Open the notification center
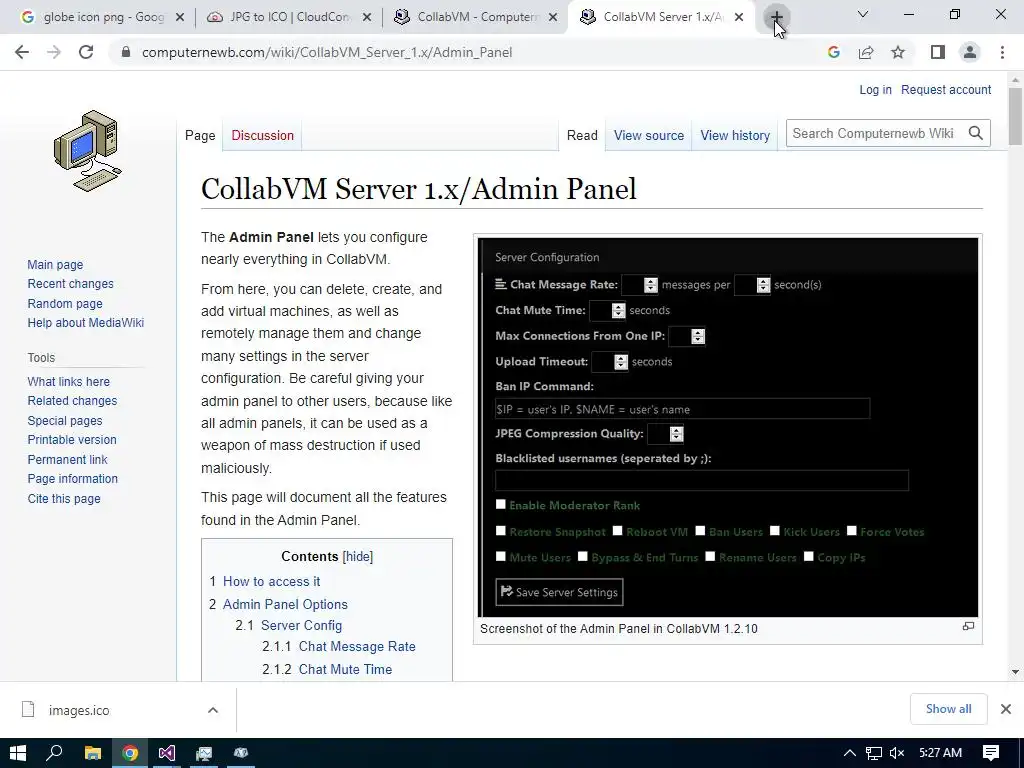 [991, 753]
